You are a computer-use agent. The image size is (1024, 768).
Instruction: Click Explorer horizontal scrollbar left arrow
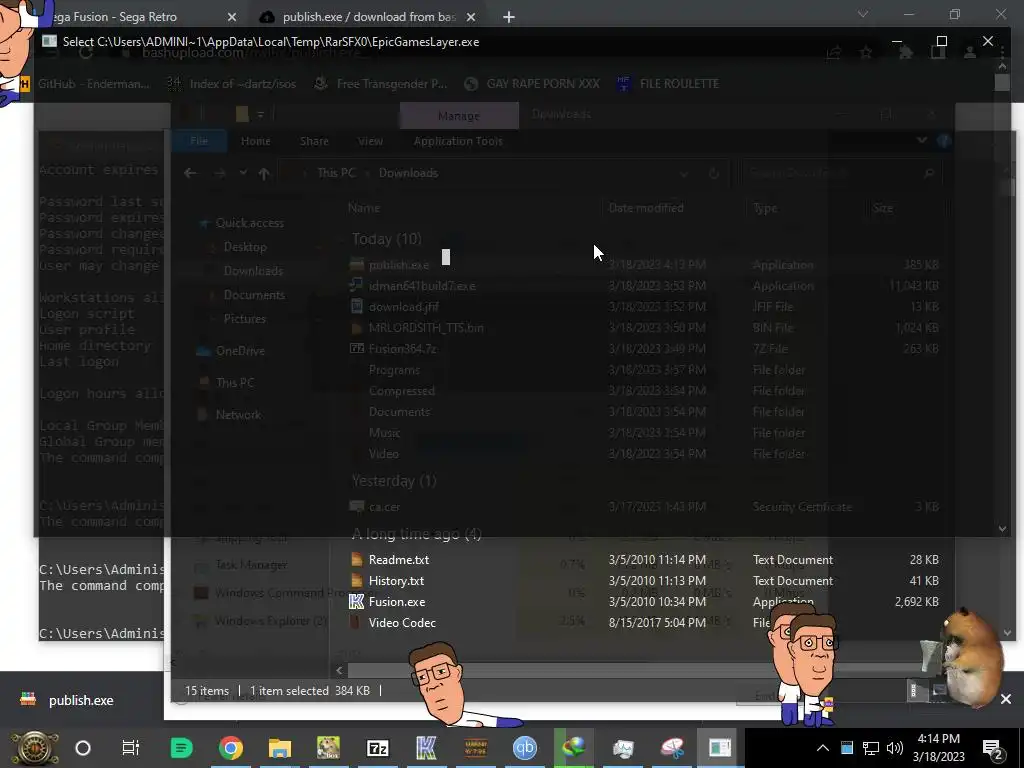[x=339, y=670]
